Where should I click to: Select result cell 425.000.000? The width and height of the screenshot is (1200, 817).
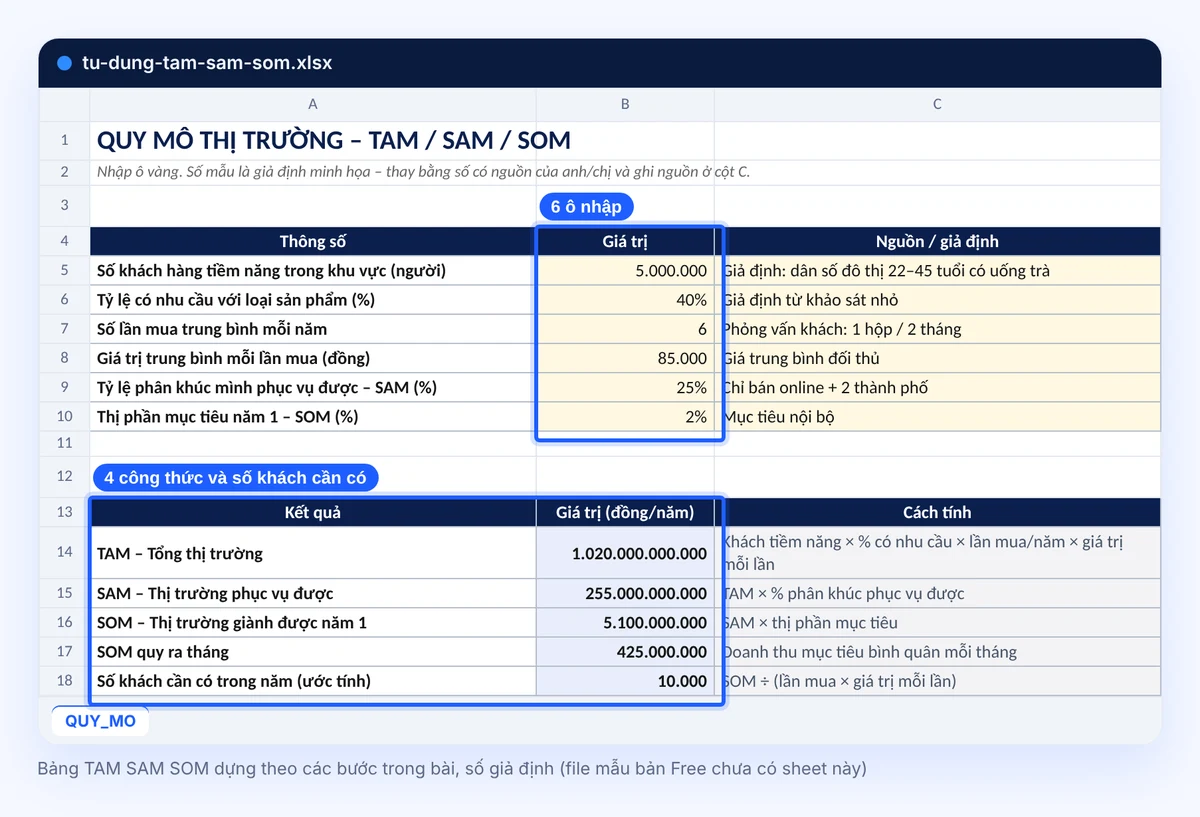625,652
